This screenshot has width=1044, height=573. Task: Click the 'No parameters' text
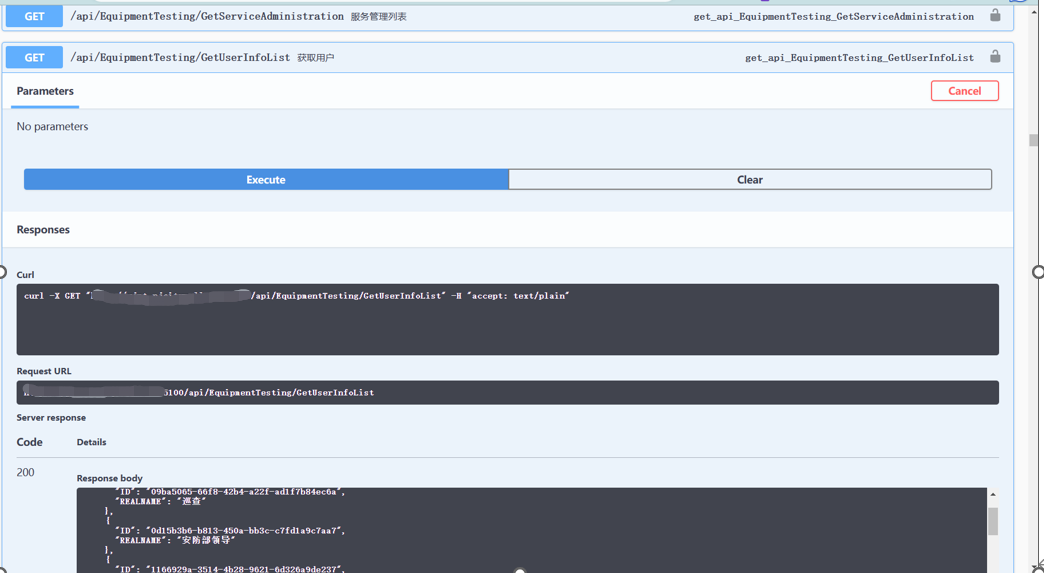tap(53, 126)
